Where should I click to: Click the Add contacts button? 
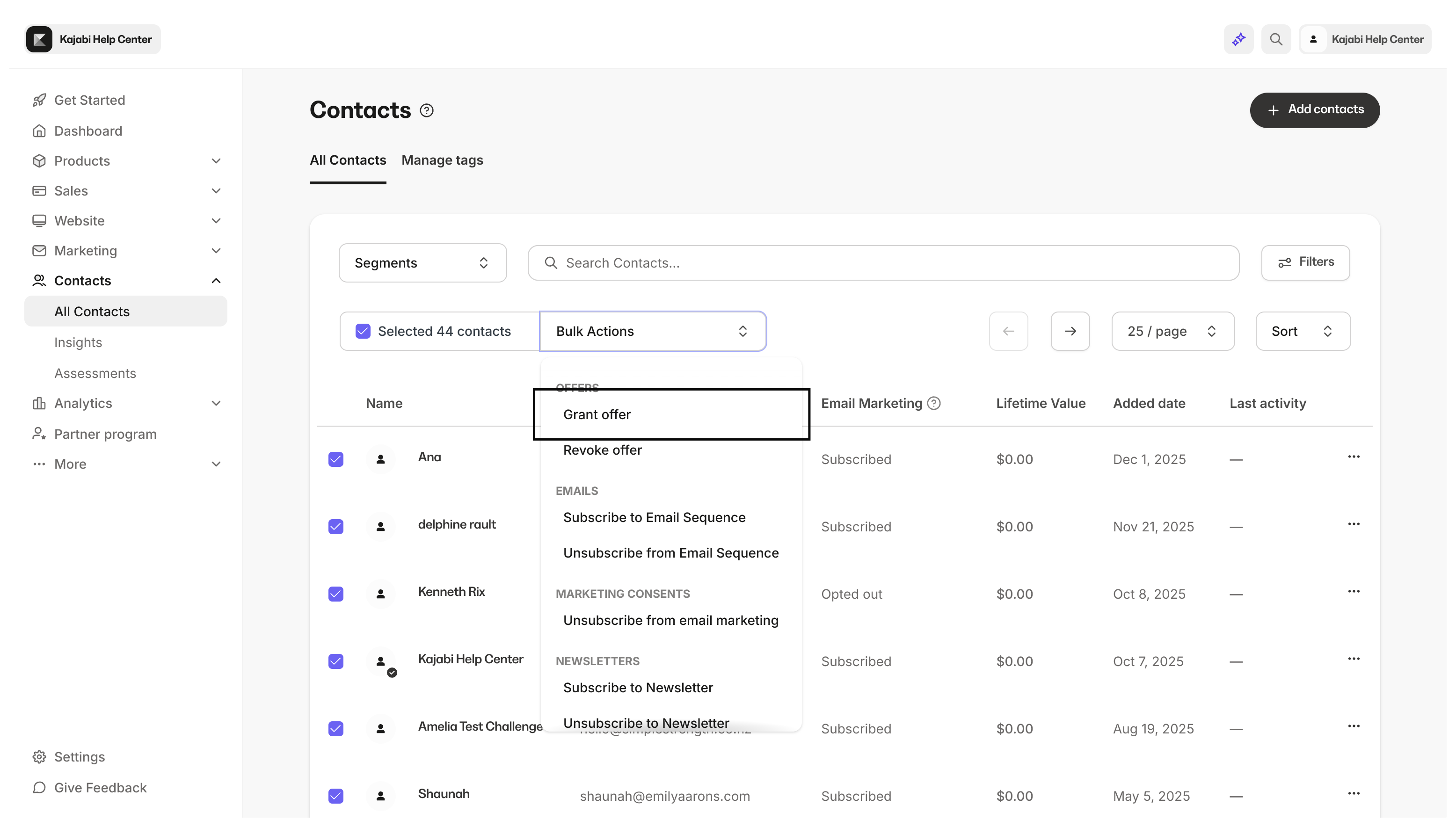point(1315,109)
